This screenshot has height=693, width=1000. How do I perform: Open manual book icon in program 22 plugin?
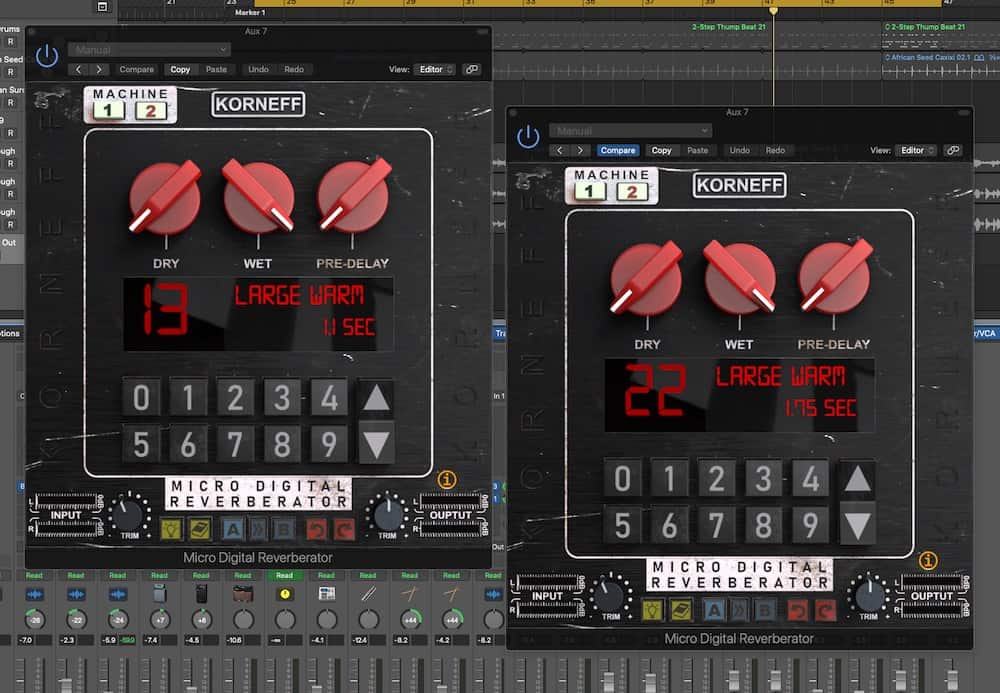680,610
